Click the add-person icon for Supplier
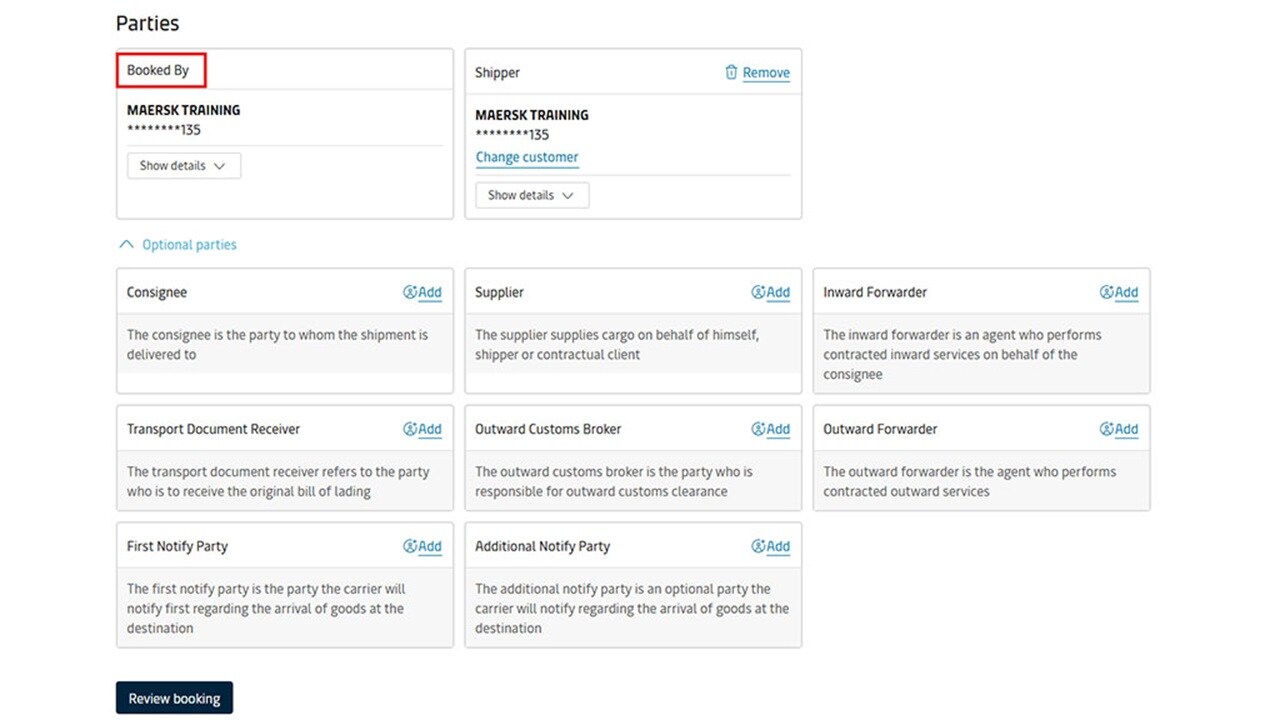 pos(758,292)
